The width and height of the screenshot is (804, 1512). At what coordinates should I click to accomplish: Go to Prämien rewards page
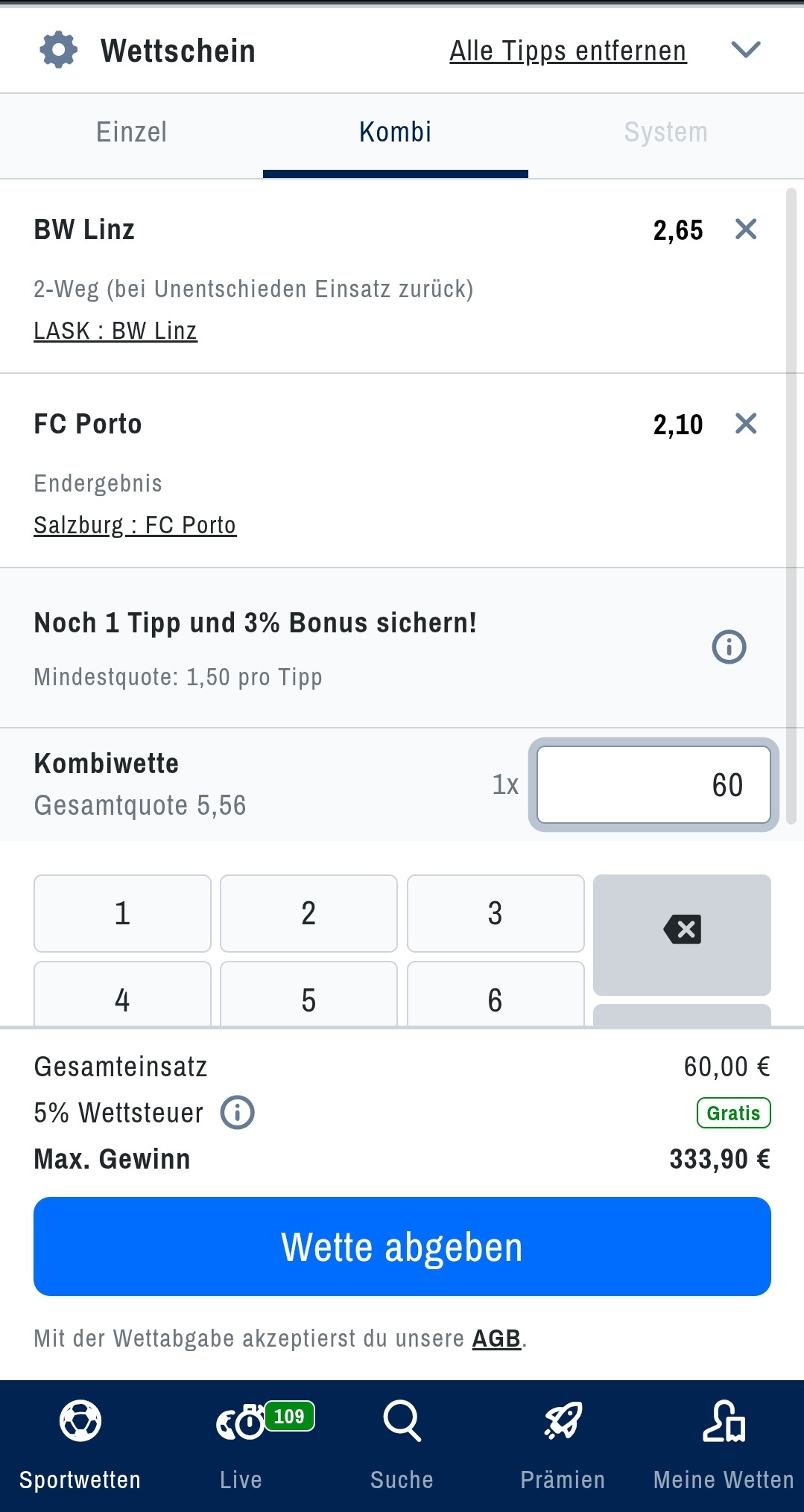[563, 1445]
